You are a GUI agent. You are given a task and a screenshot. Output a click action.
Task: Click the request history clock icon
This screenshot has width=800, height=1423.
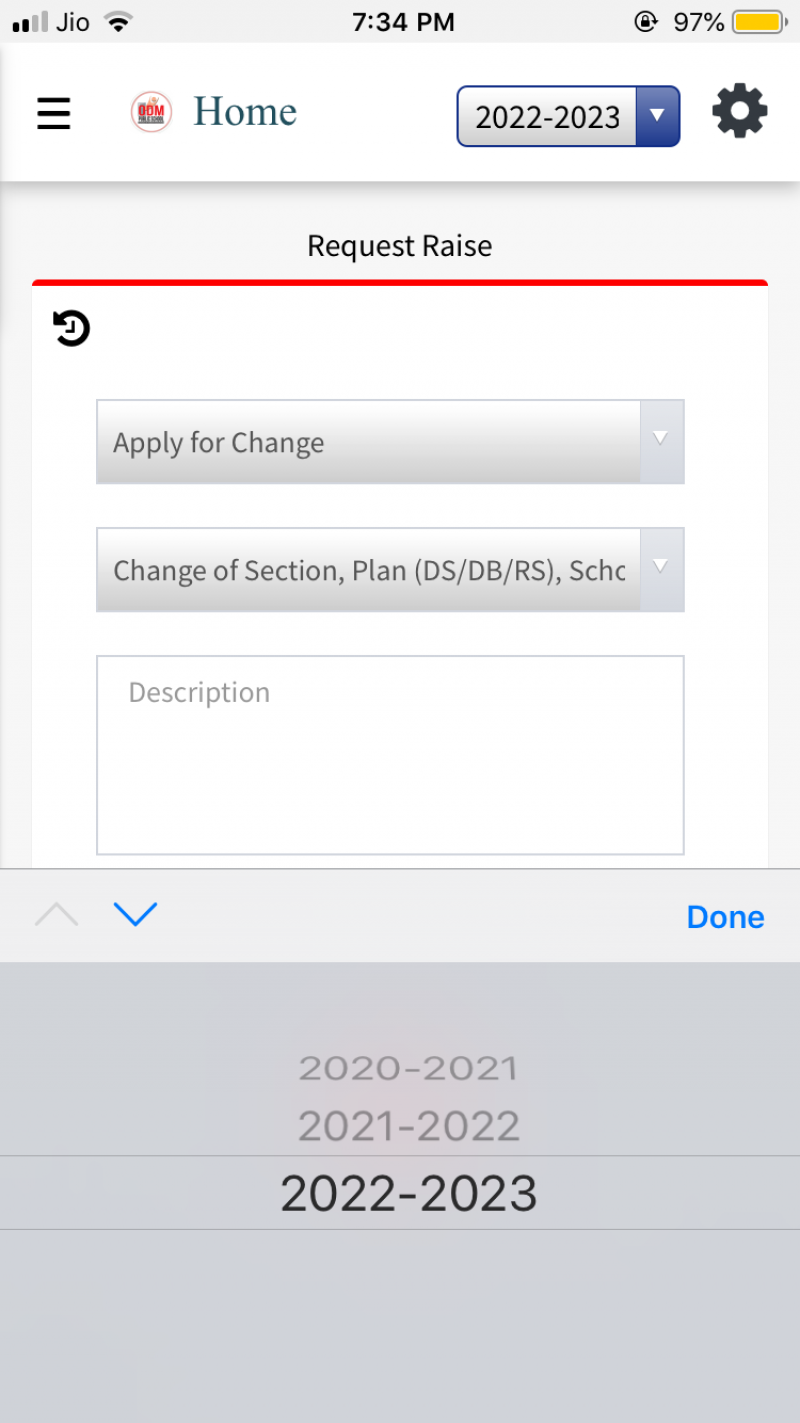pos(72,328)
